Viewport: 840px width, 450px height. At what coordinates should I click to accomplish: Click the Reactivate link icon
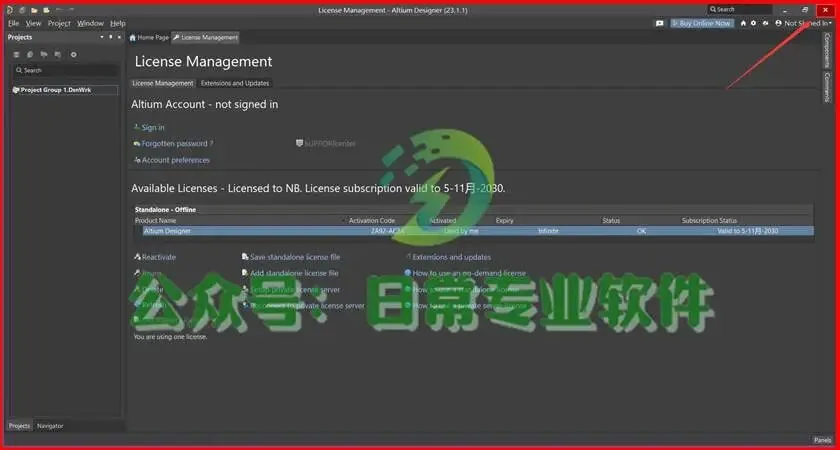(137, 257)
